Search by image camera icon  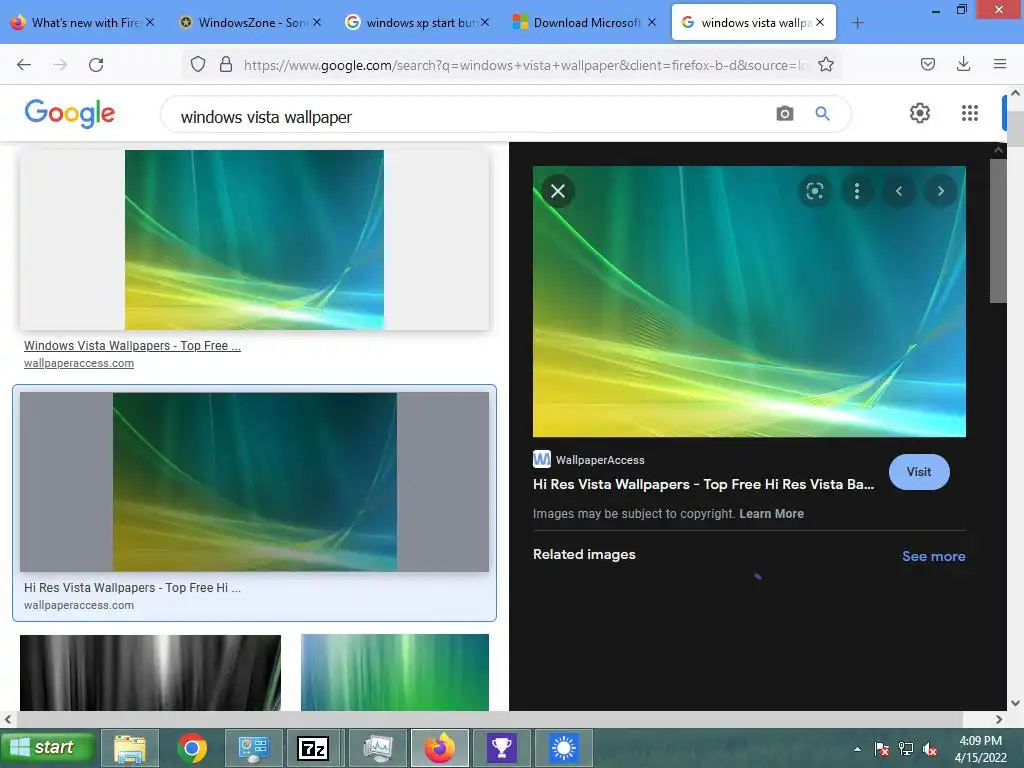pyautogui.click(x=785, y=114)
